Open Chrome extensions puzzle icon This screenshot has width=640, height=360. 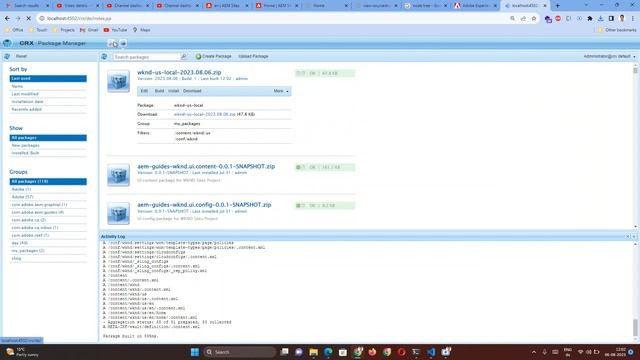coord(590,18)
